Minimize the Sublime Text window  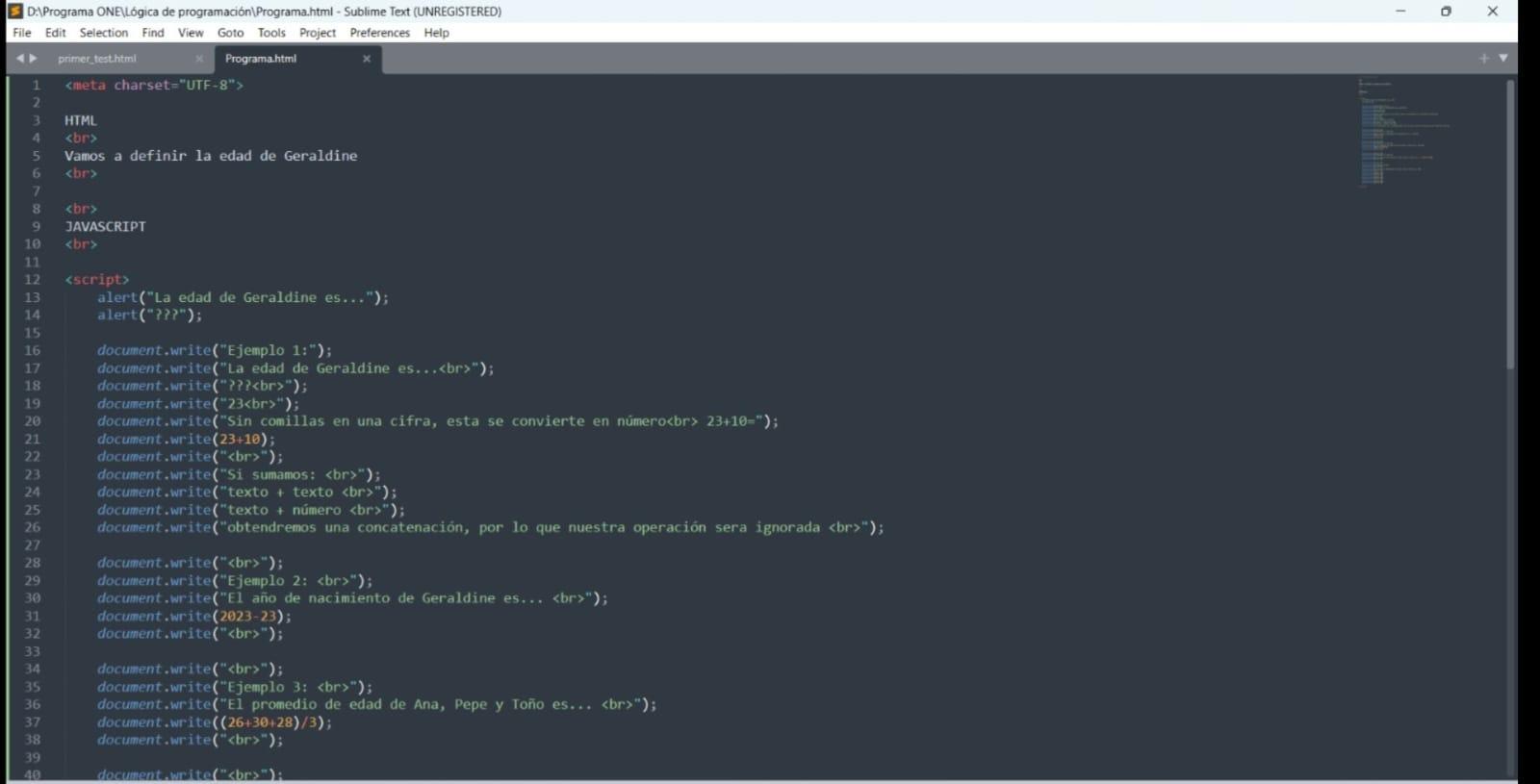pos(1400,12)
